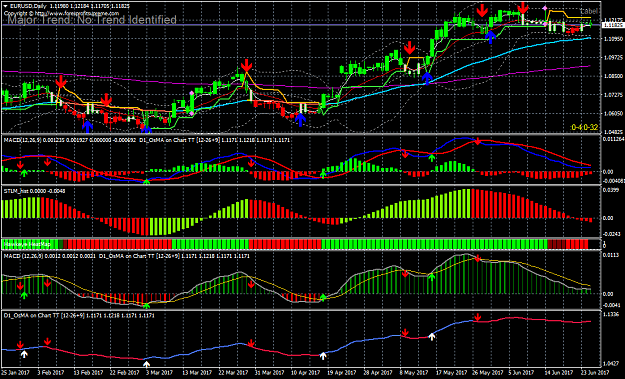
Task: Click the 1.09950 price scale label
Action: click(x=613, y=39)
